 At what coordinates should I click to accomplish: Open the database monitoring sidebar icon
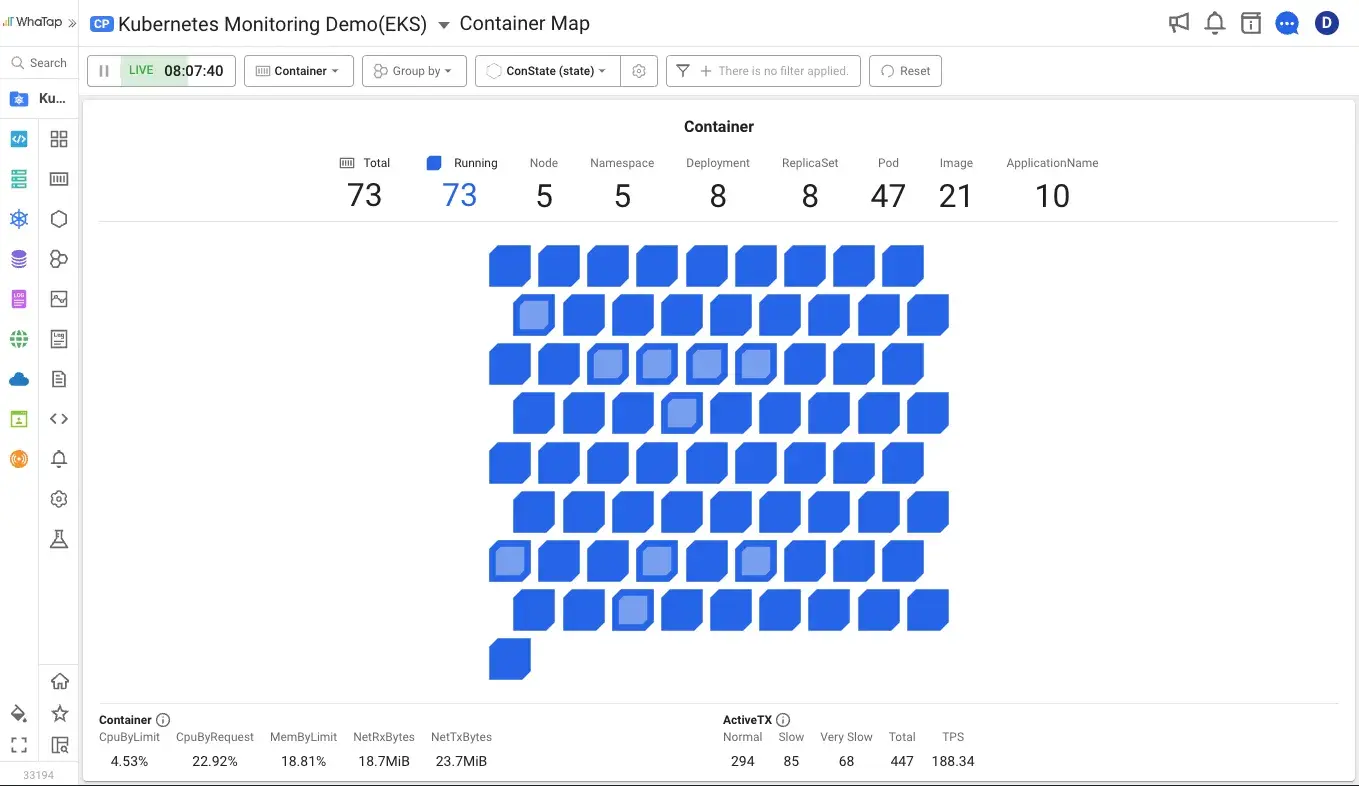pyautogui.click(x=18, y=258)
